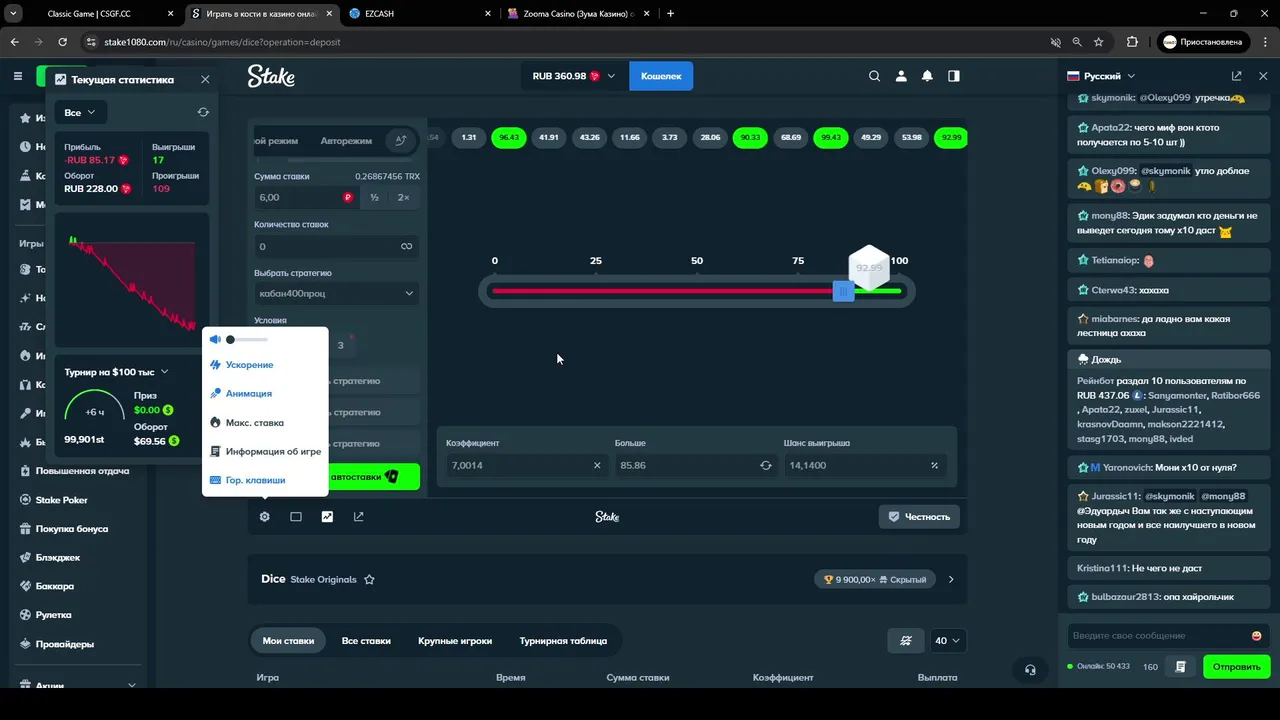This screenshot has height=720, width=1280.
Task: Expand Dice game details chevron
Action: coord(951,579)
